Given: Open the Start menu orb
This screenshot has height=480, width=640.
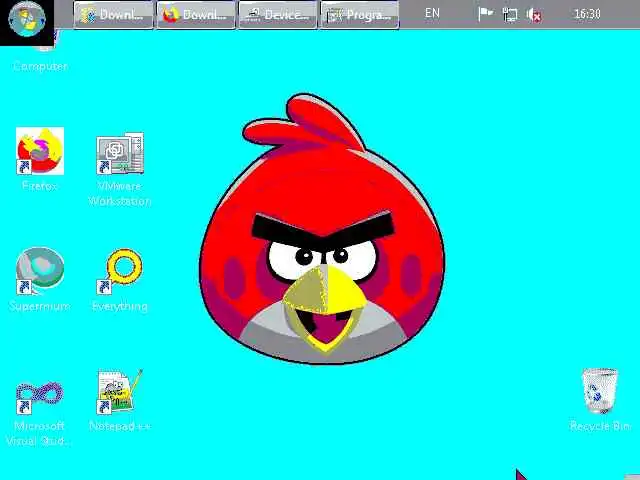Looking at the screenshot, I should (27, 19).
